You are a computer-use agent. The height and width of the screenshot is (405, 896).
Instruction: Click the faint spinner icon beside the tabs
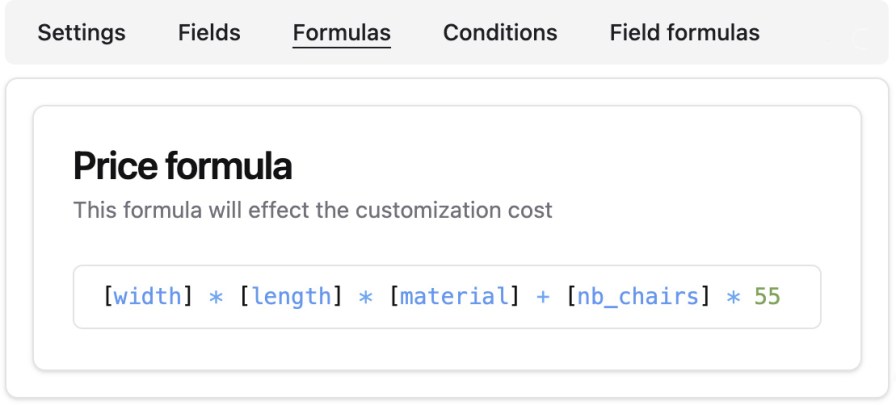859,40
